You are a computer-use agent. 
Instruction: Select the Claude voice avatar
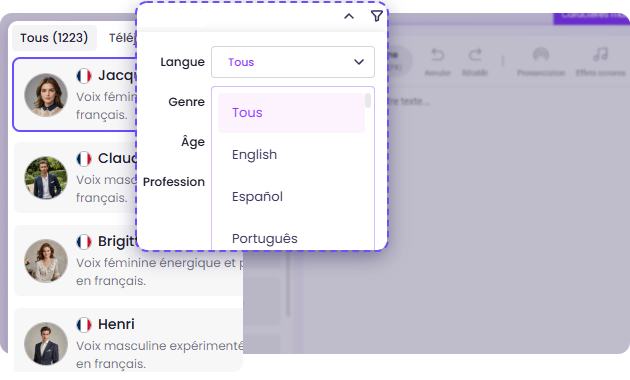pyautogui.click(x=46, y=178)
